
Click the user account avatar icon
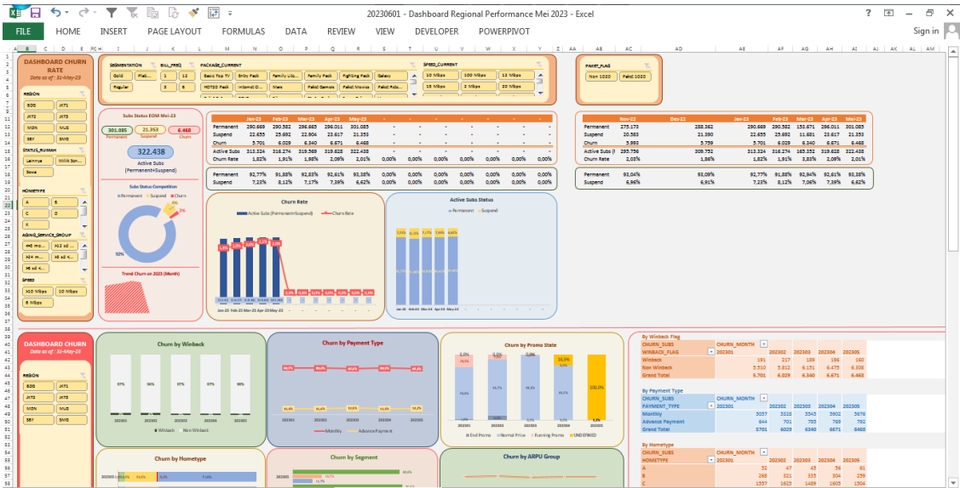pos(951,31)
